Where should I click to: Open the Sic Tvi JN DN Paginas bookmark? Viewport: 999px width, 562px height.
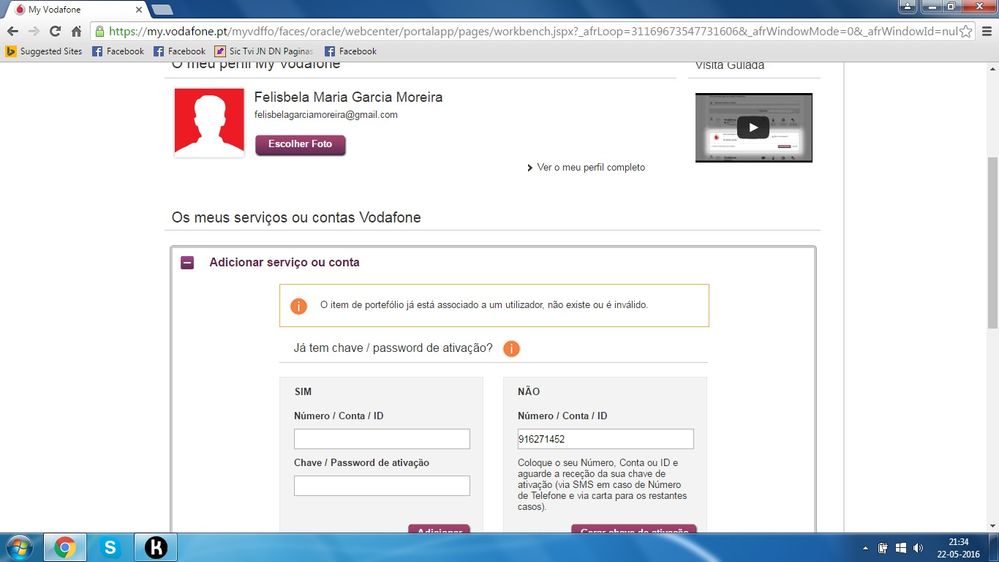(x=264, y=51)
